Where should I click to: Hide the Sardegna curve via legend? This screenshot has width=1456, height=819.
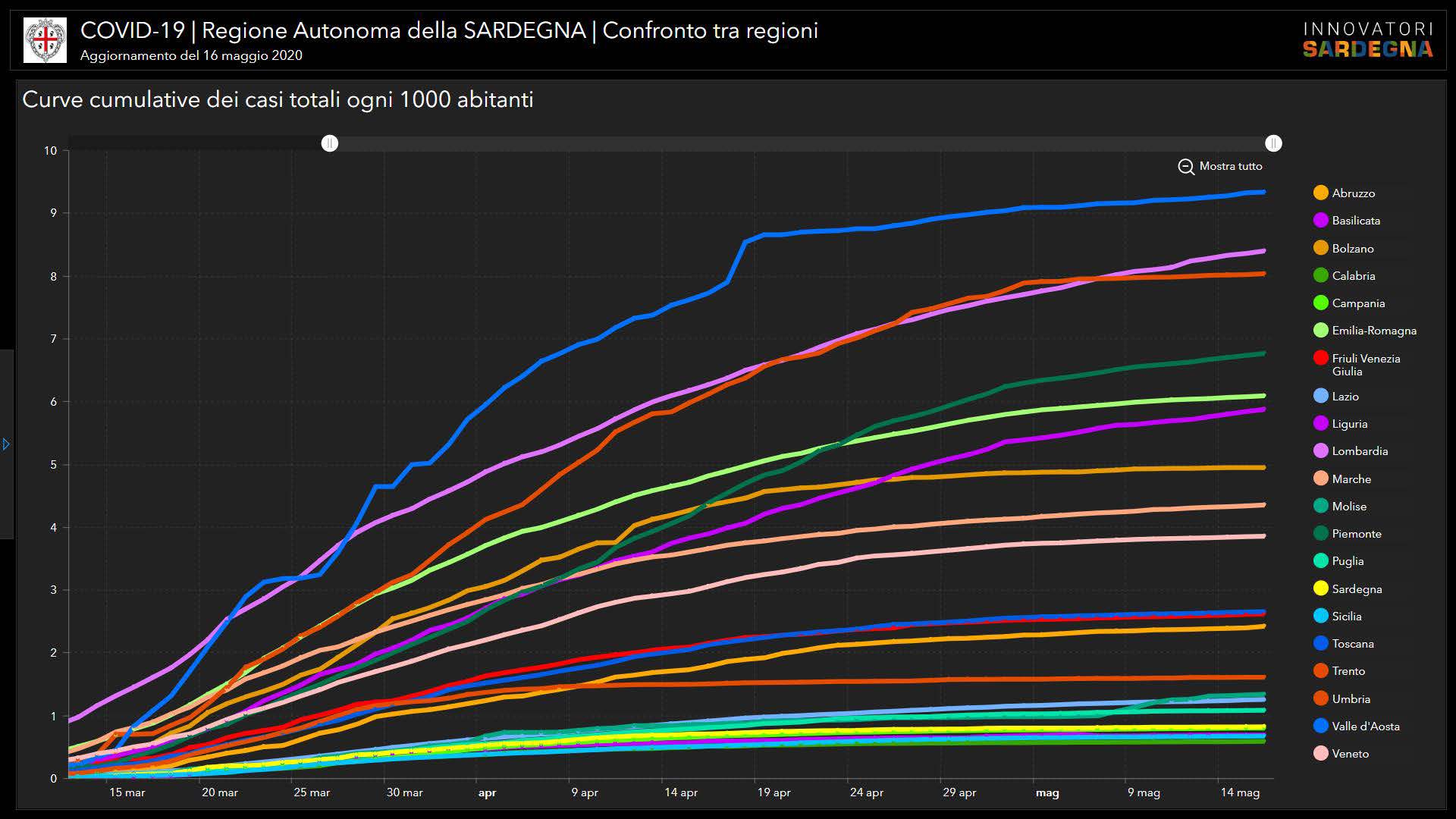(1356, 589)
